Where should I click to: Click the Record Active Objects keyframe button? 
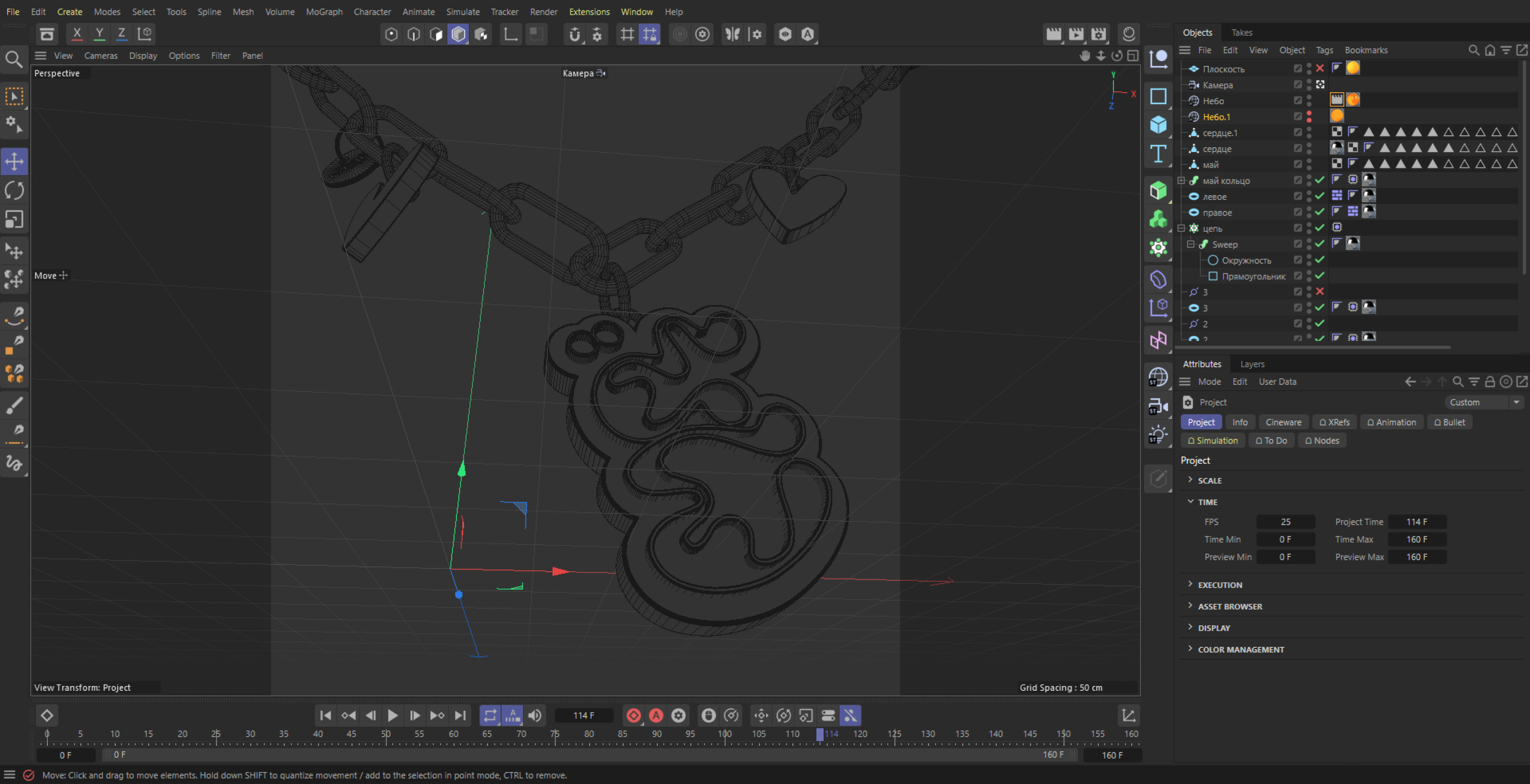click(633, 716)
